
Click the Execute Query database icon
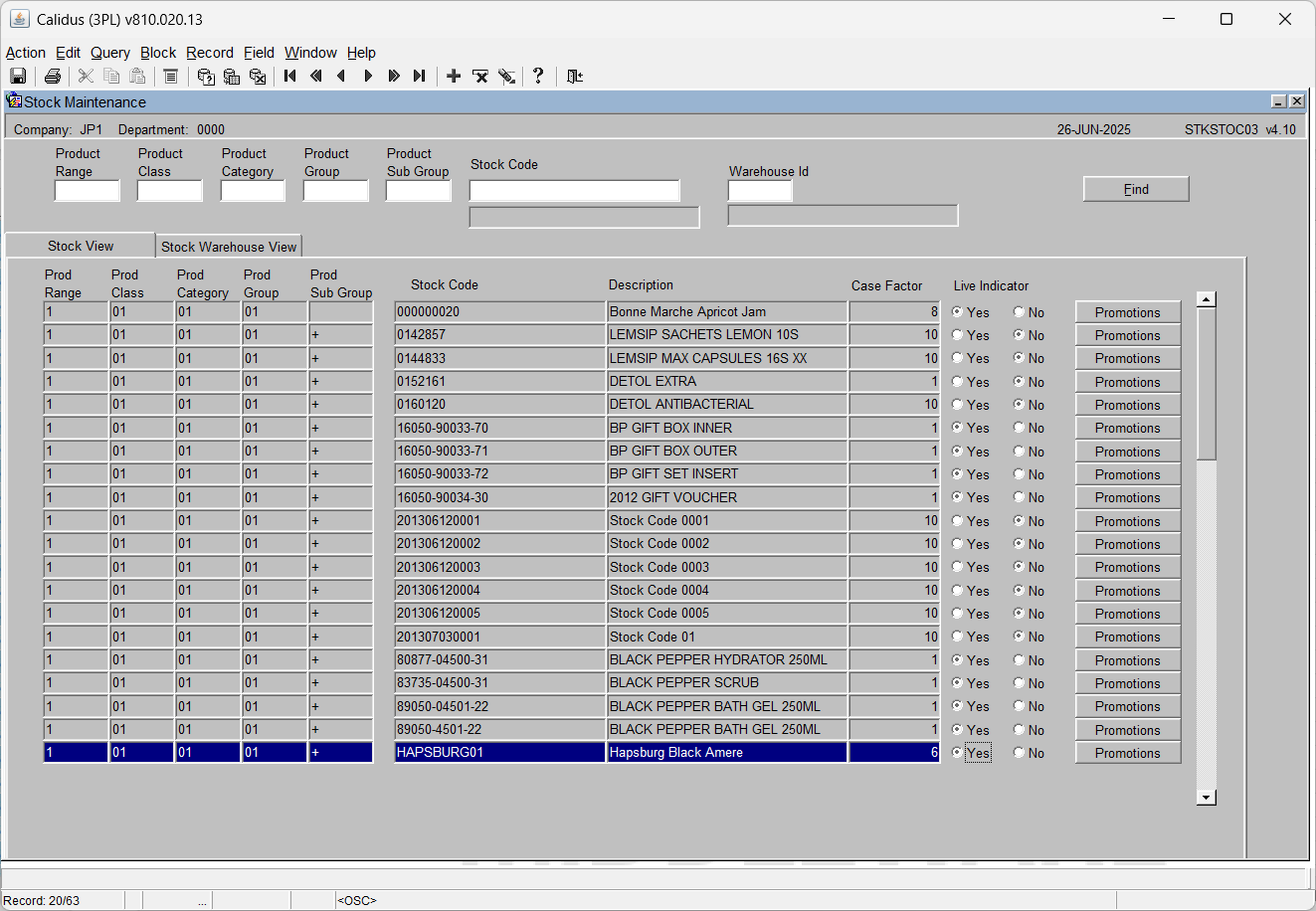[x=232, y=77]
